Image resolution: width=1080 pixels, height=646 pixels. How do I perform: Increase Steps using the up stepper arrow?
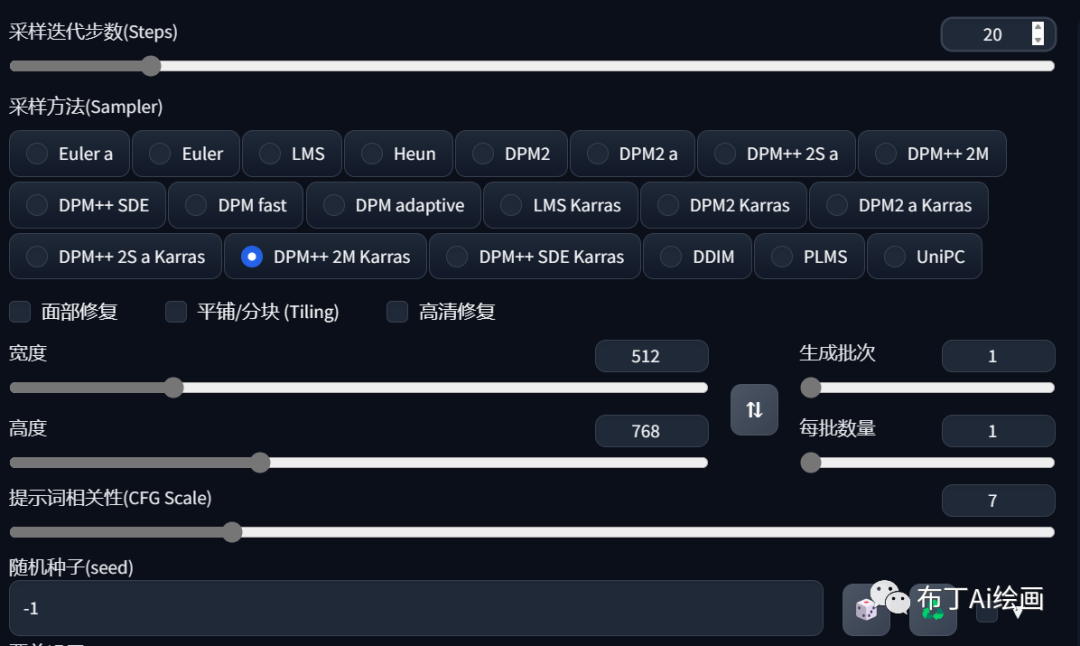(1037, 28)
